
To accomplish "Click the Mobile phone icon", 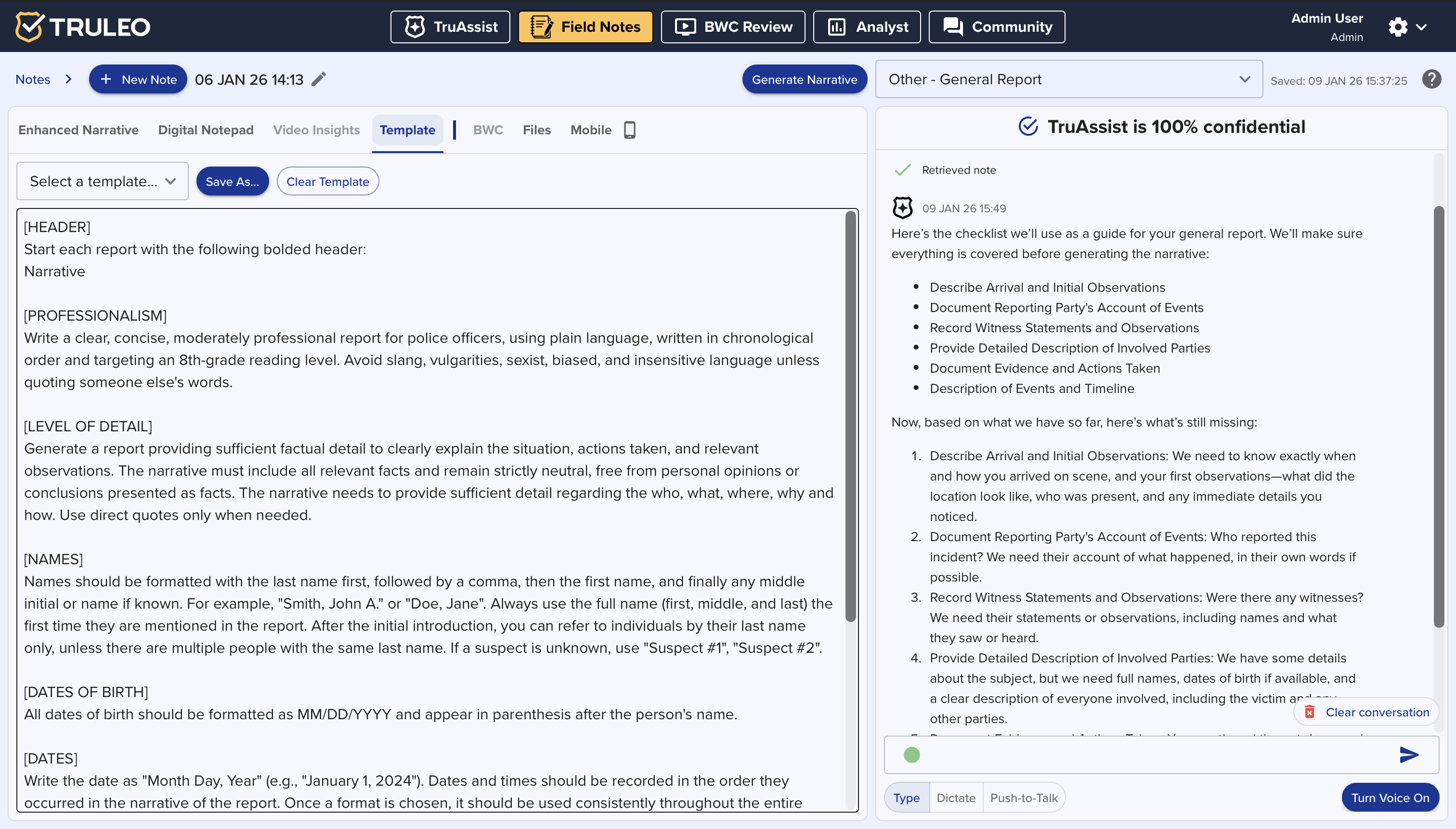I will (629, 130).
